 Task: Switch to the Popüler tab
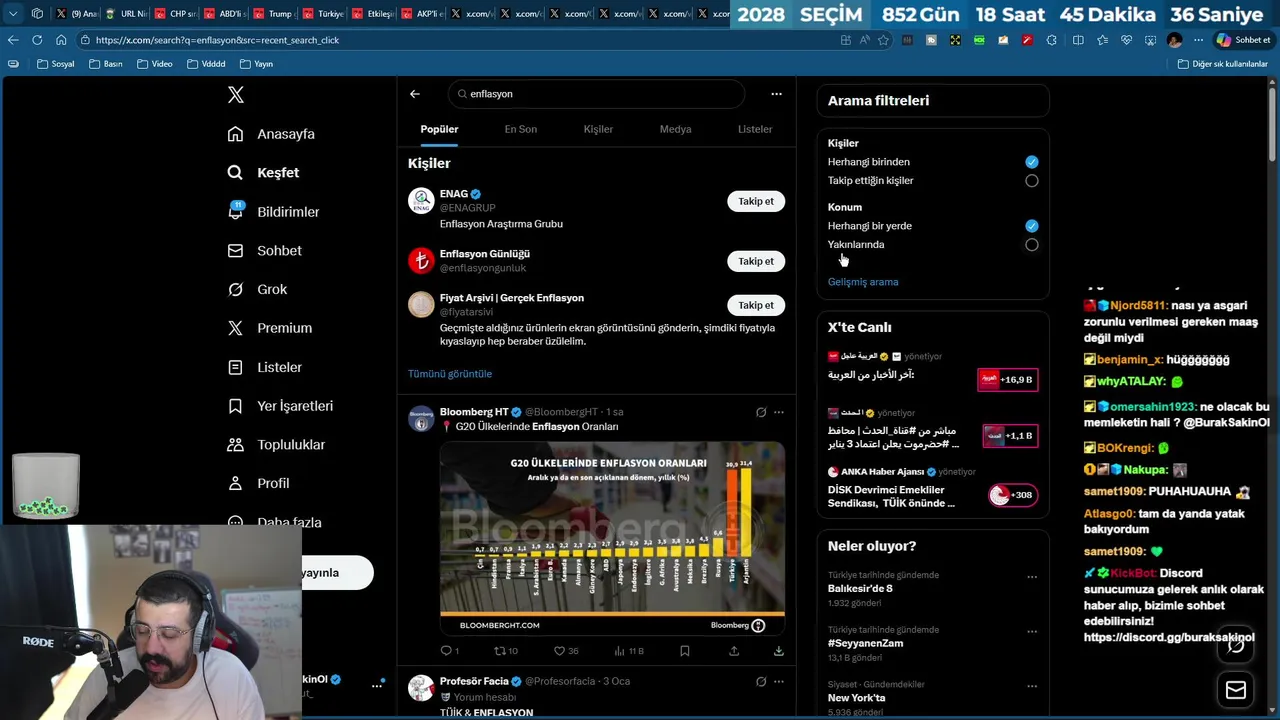click(439, 129)
